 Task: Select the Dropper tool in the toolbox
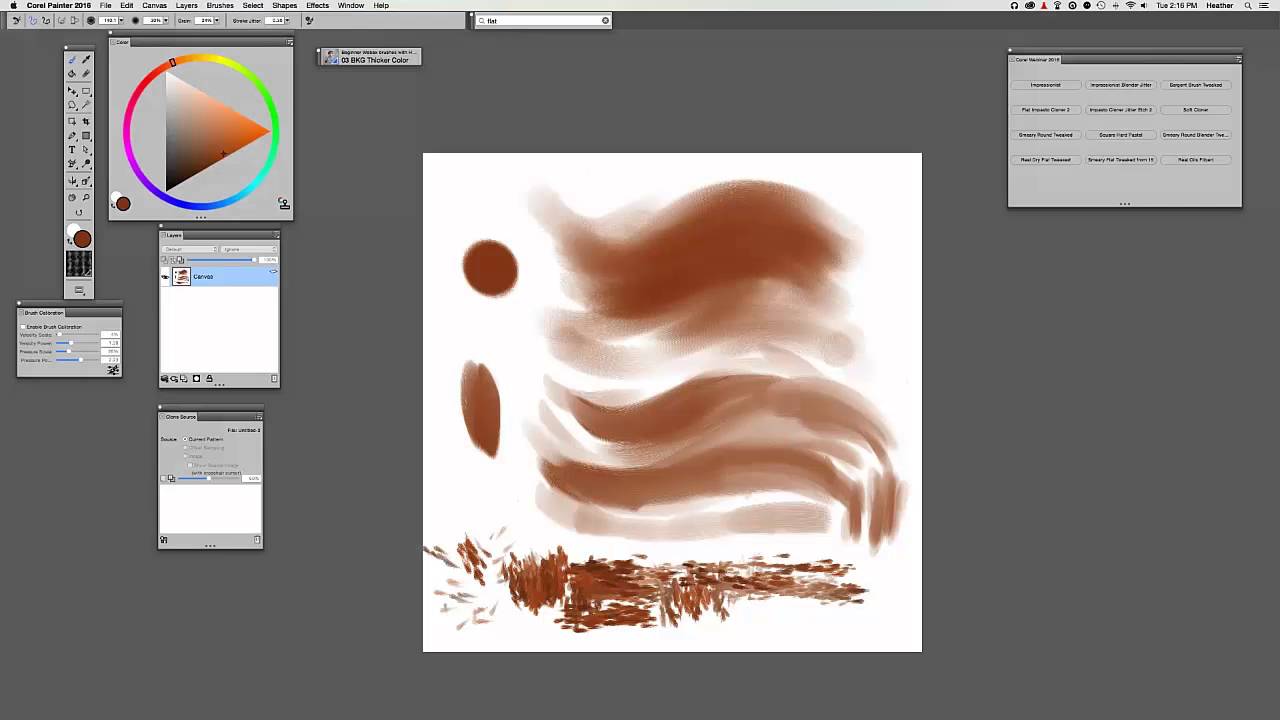coord(86,60)
